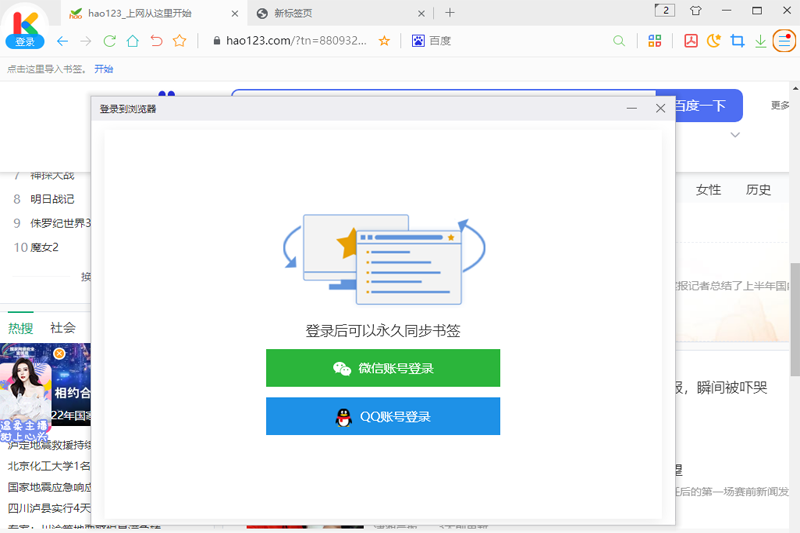Click the red undo closed-tab icon
The width and height of the screenshot is (800, 533).
pyautogui.click(x=156, y=41)
